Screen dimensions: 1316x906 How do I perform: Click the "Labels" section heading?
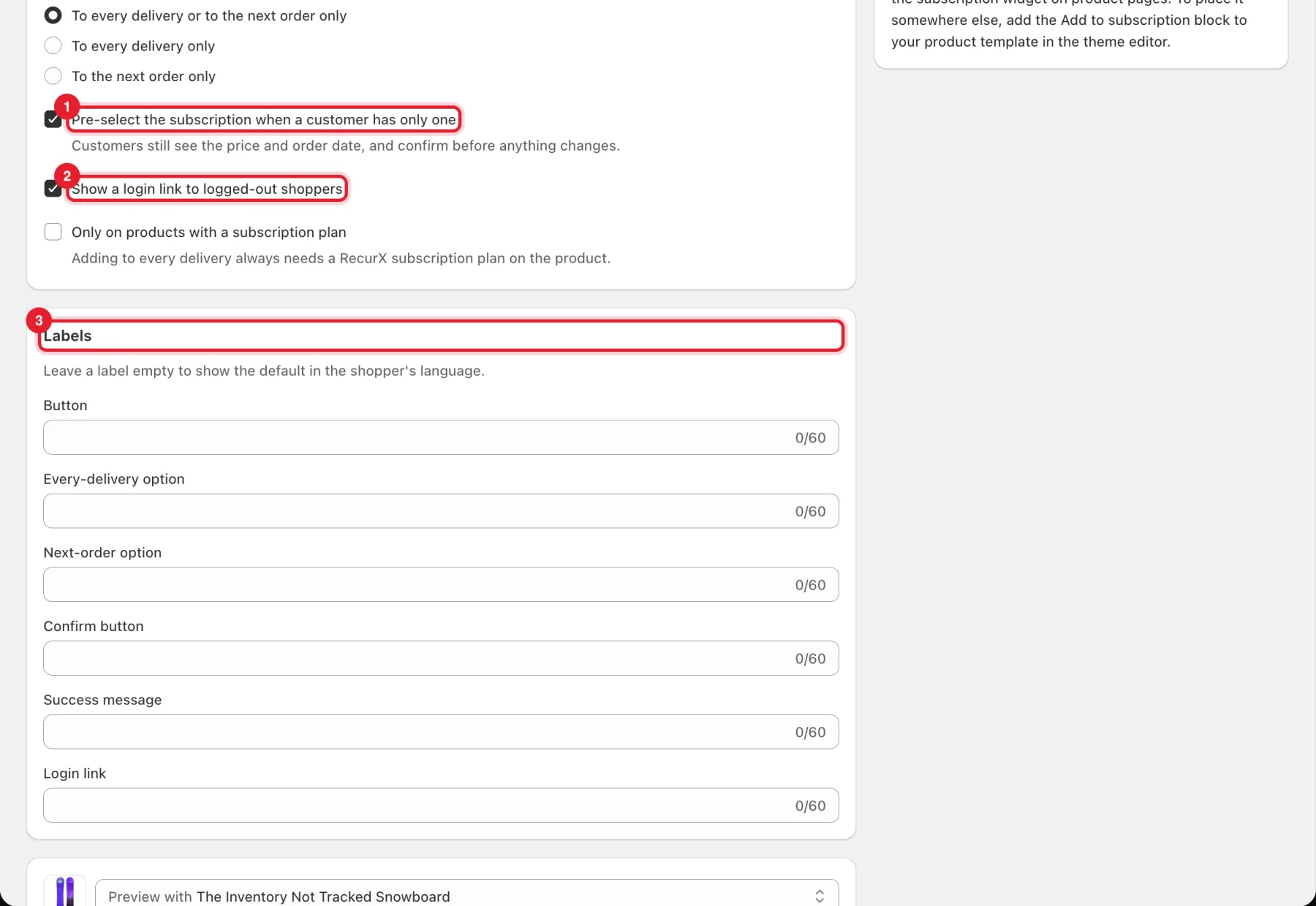(67, 336)
